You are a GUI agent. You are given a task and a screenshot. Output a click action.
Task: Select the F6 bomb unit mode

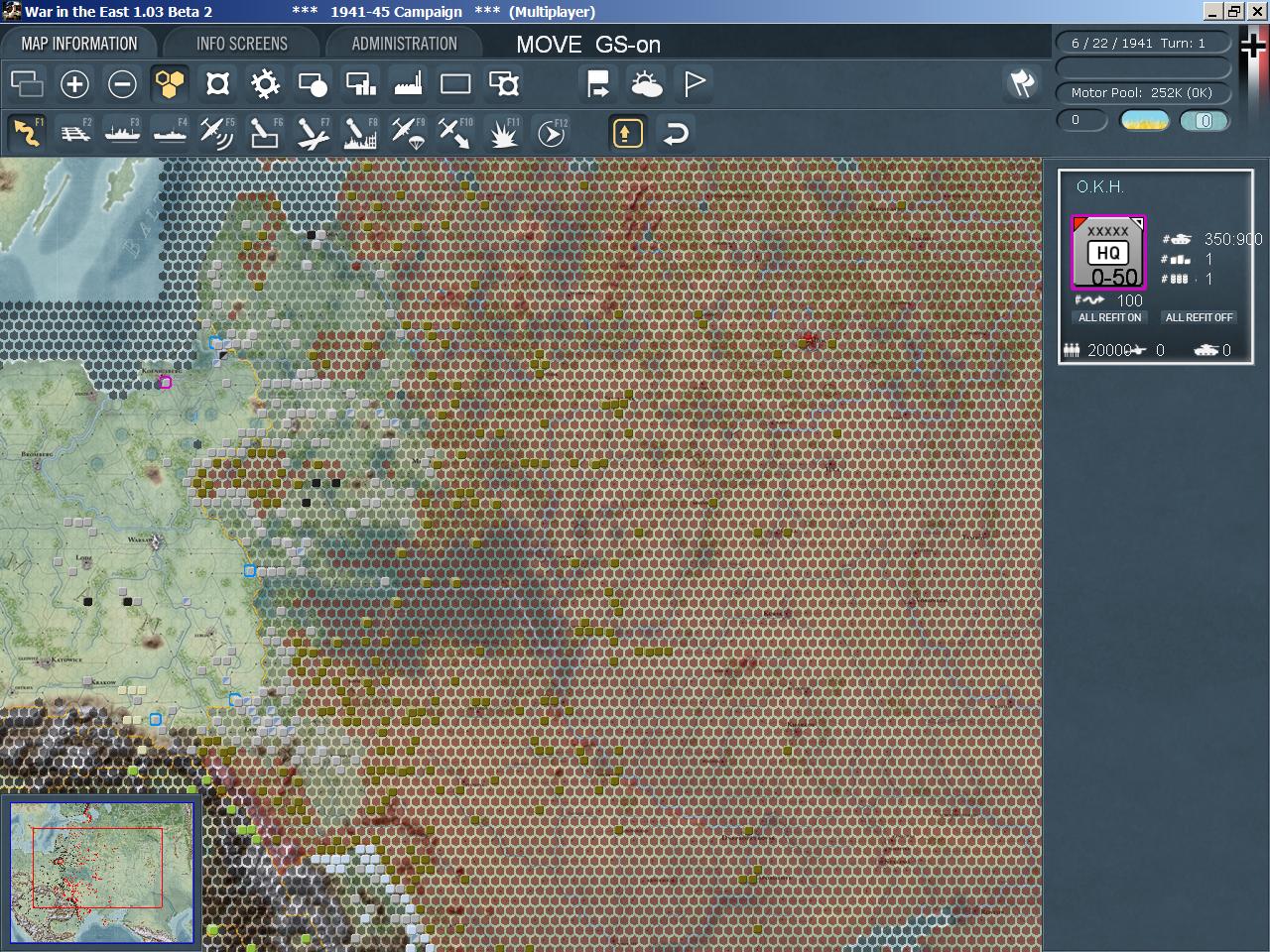click(x=265, y=133)
